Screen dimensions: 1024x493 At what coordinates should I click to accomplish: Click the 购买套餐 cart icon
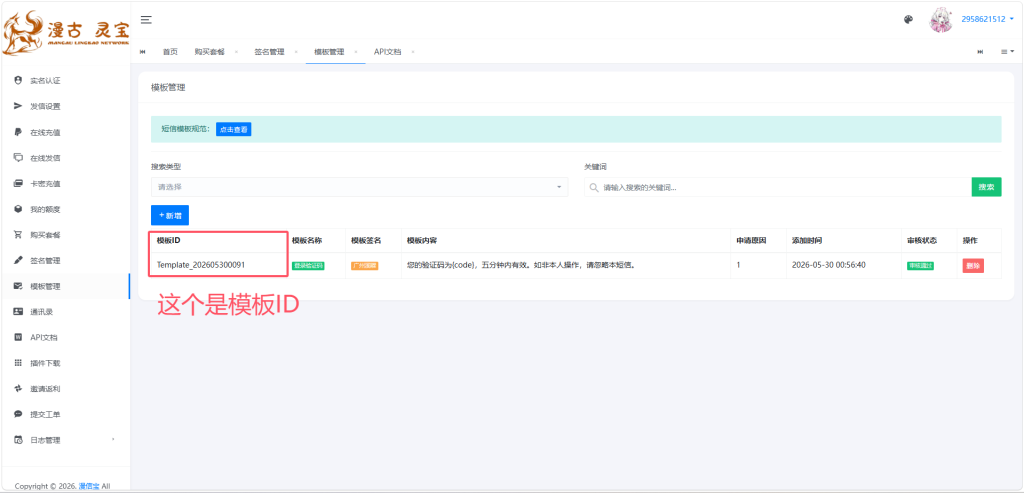[18, 234]
